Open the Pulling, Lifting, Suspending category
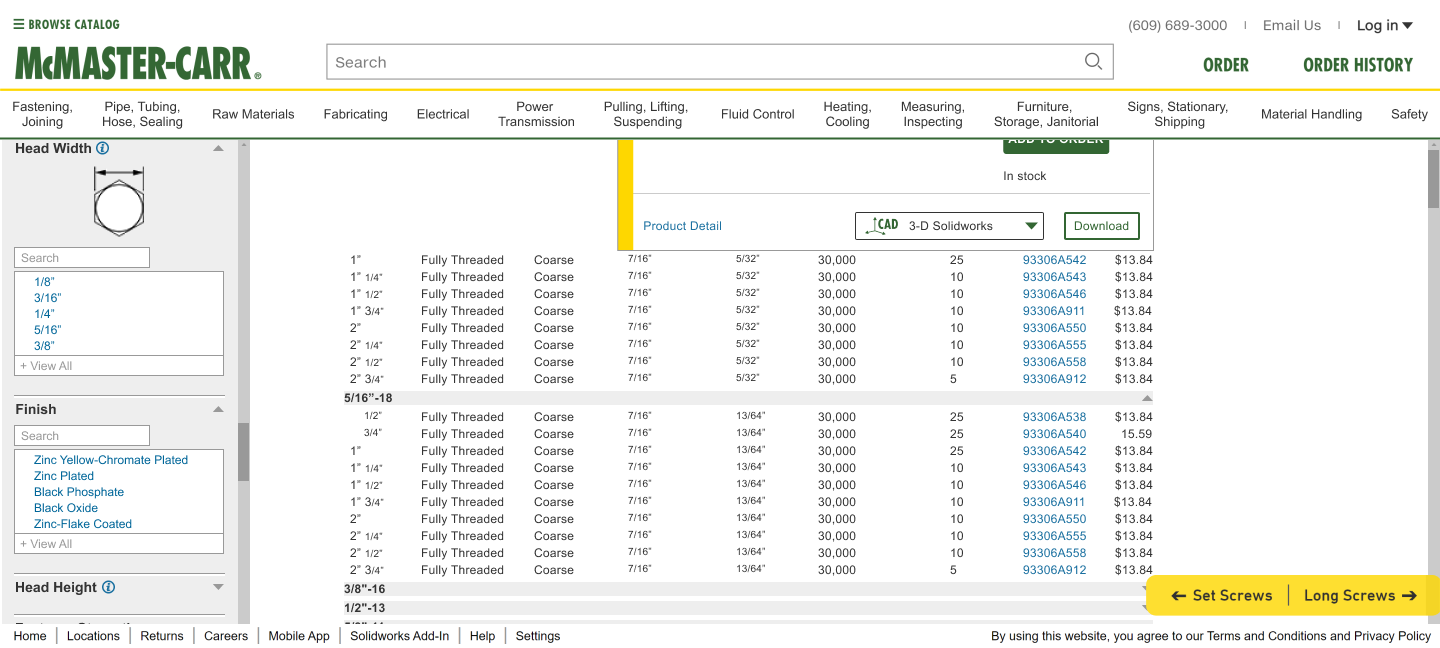The height and width of the screenshot is (648, 1440). click(x=647, y=114)
